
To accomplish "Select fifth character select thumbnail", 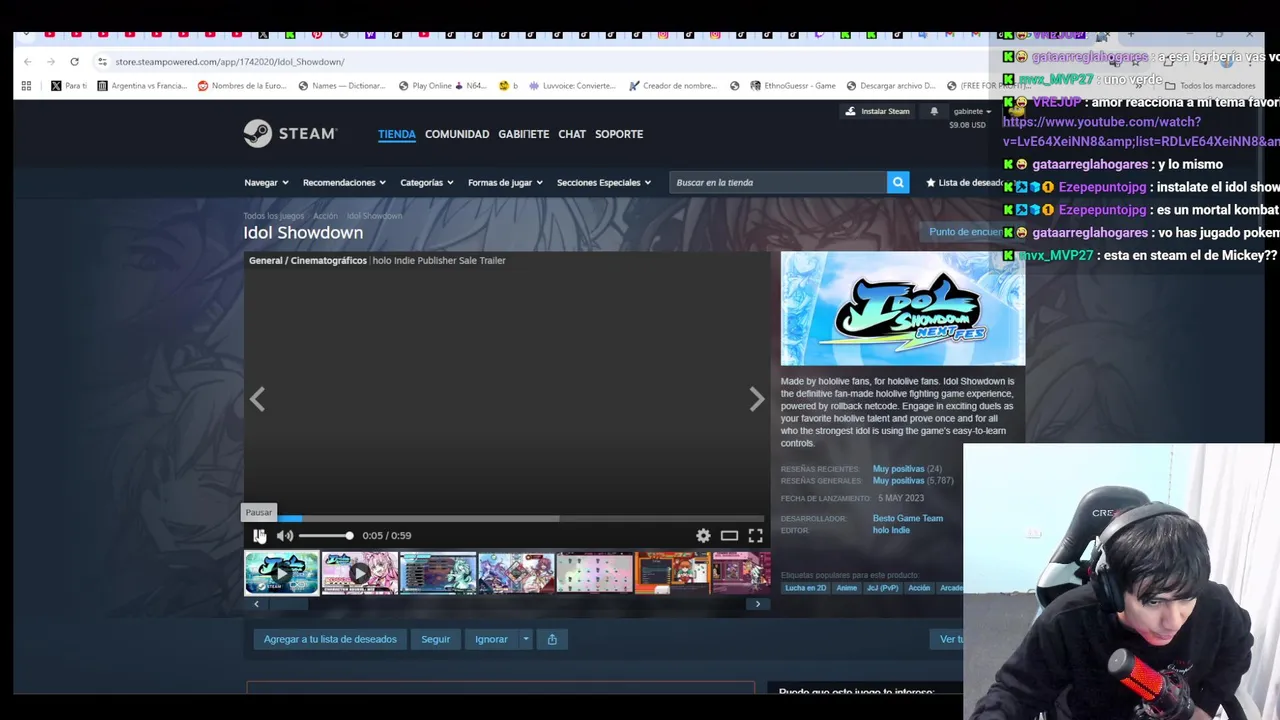I will tap(594, 574).
